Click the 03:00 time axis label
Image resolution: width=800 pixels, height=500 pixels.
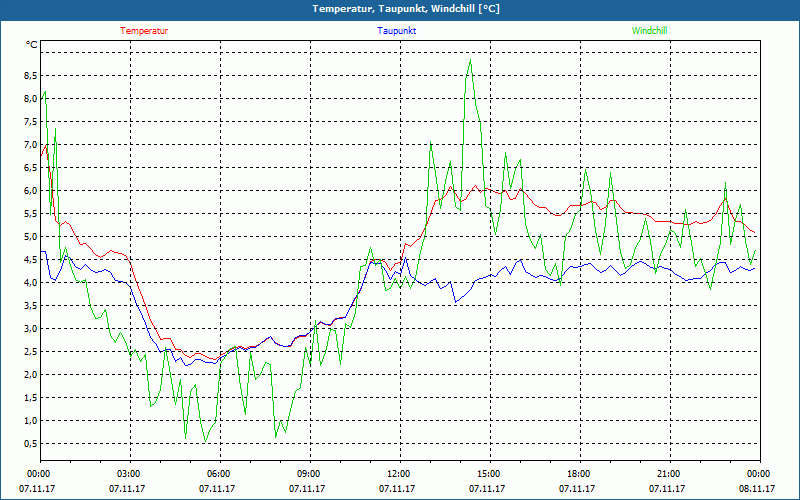click(130, 474)
